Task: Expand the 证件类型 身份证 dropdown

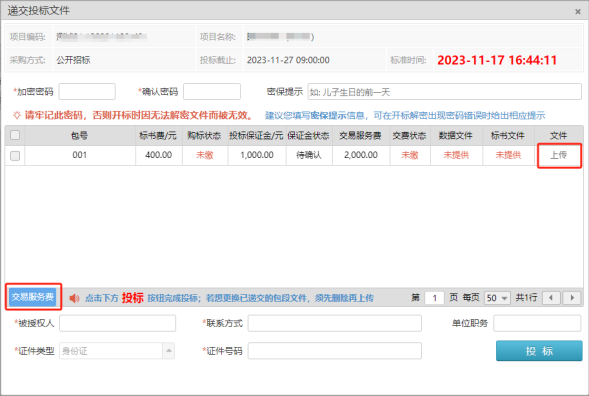Action: (169, 351)
